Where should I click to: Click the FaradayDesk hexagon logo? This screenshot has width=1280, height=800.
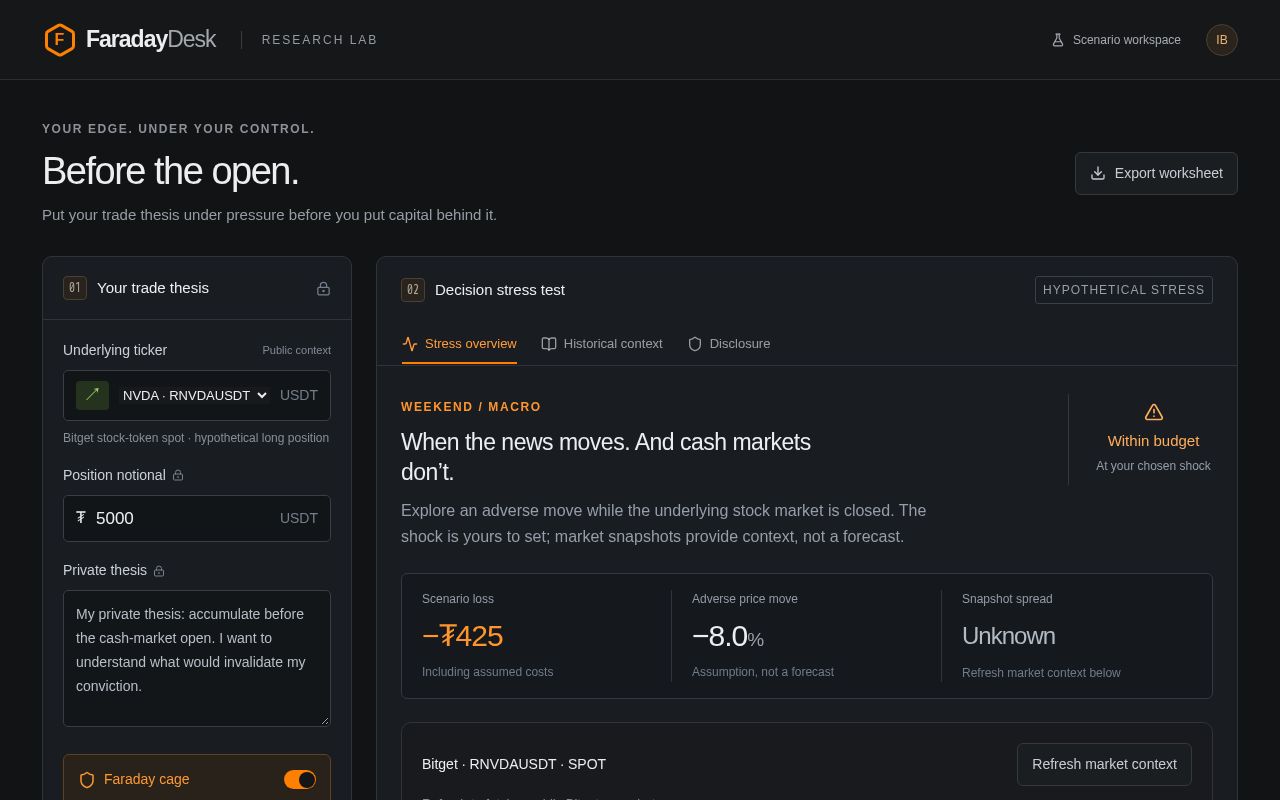60,40
